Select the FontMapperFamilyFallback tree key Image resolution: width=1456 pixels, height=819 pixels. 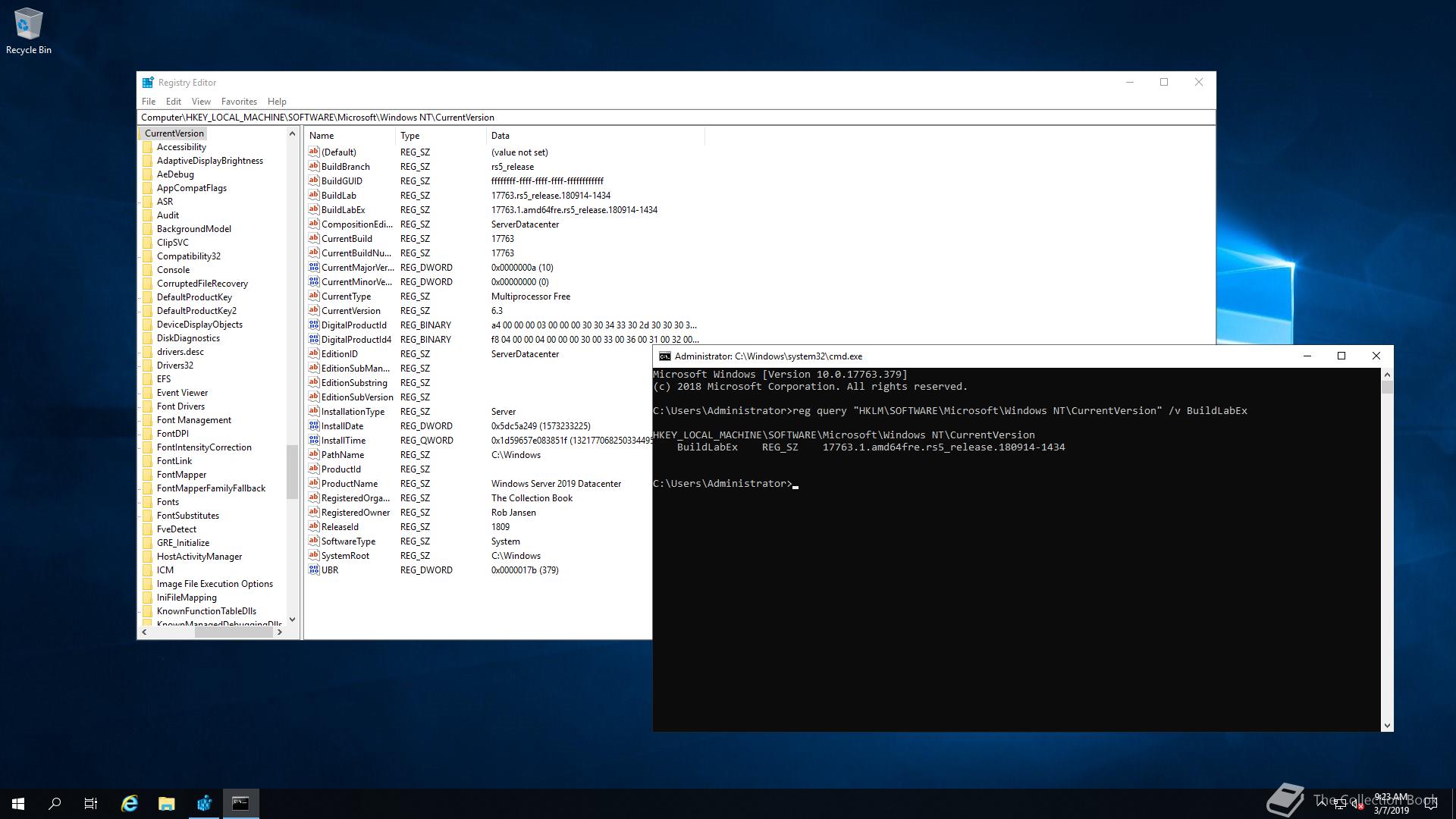tap(211, 488)
